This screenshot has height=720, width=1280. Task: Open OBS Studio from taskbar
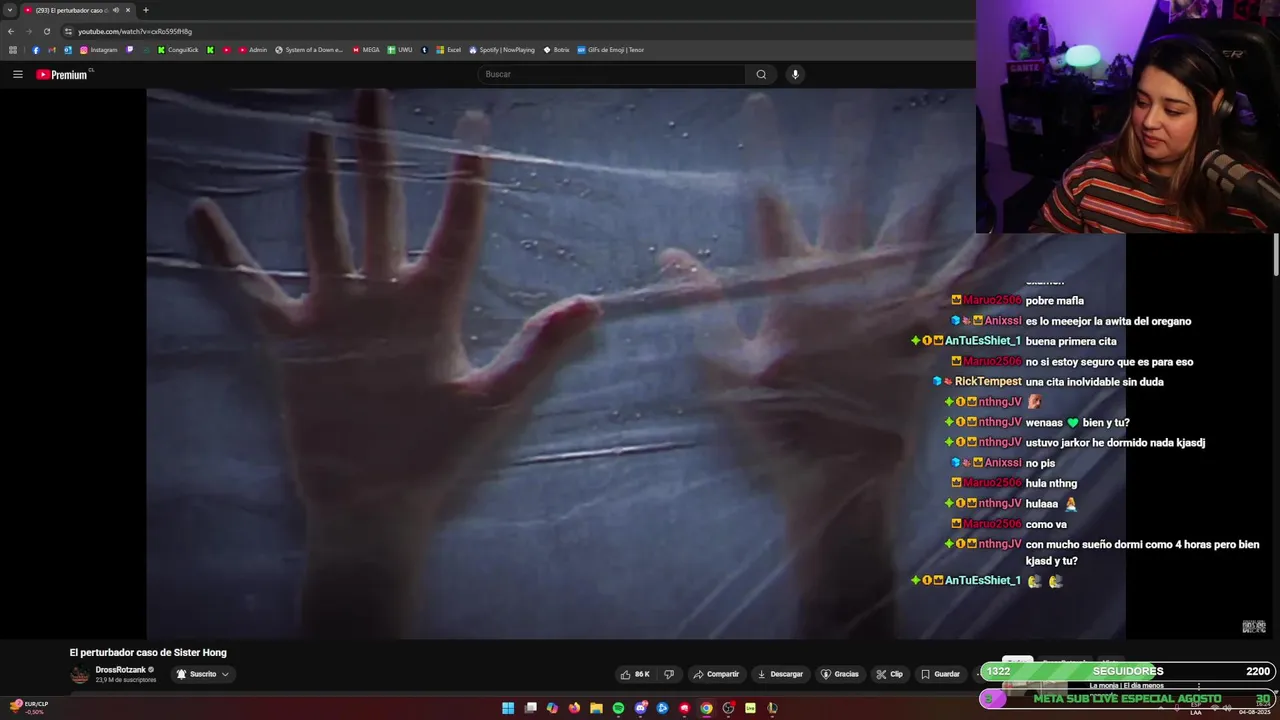pyautogui.click(x=728, y=708)
